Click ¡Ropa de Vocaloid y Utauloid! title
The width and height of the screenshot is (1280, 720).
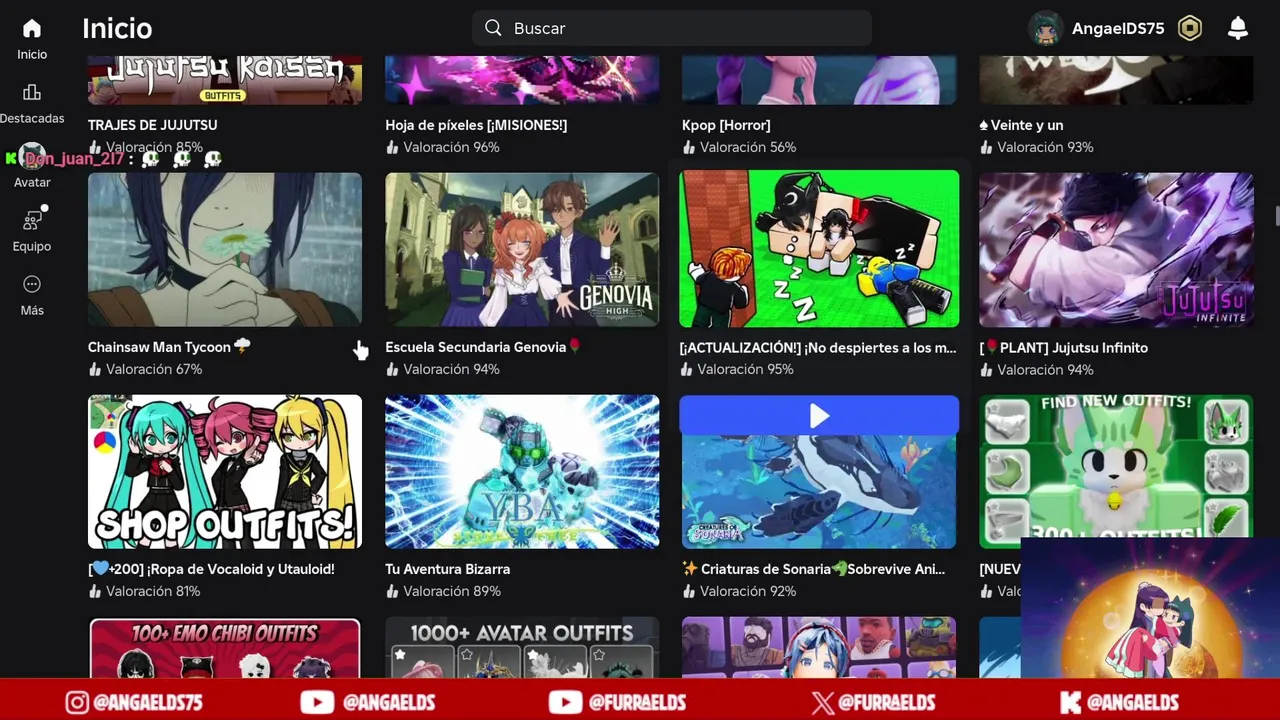[211, 569]
